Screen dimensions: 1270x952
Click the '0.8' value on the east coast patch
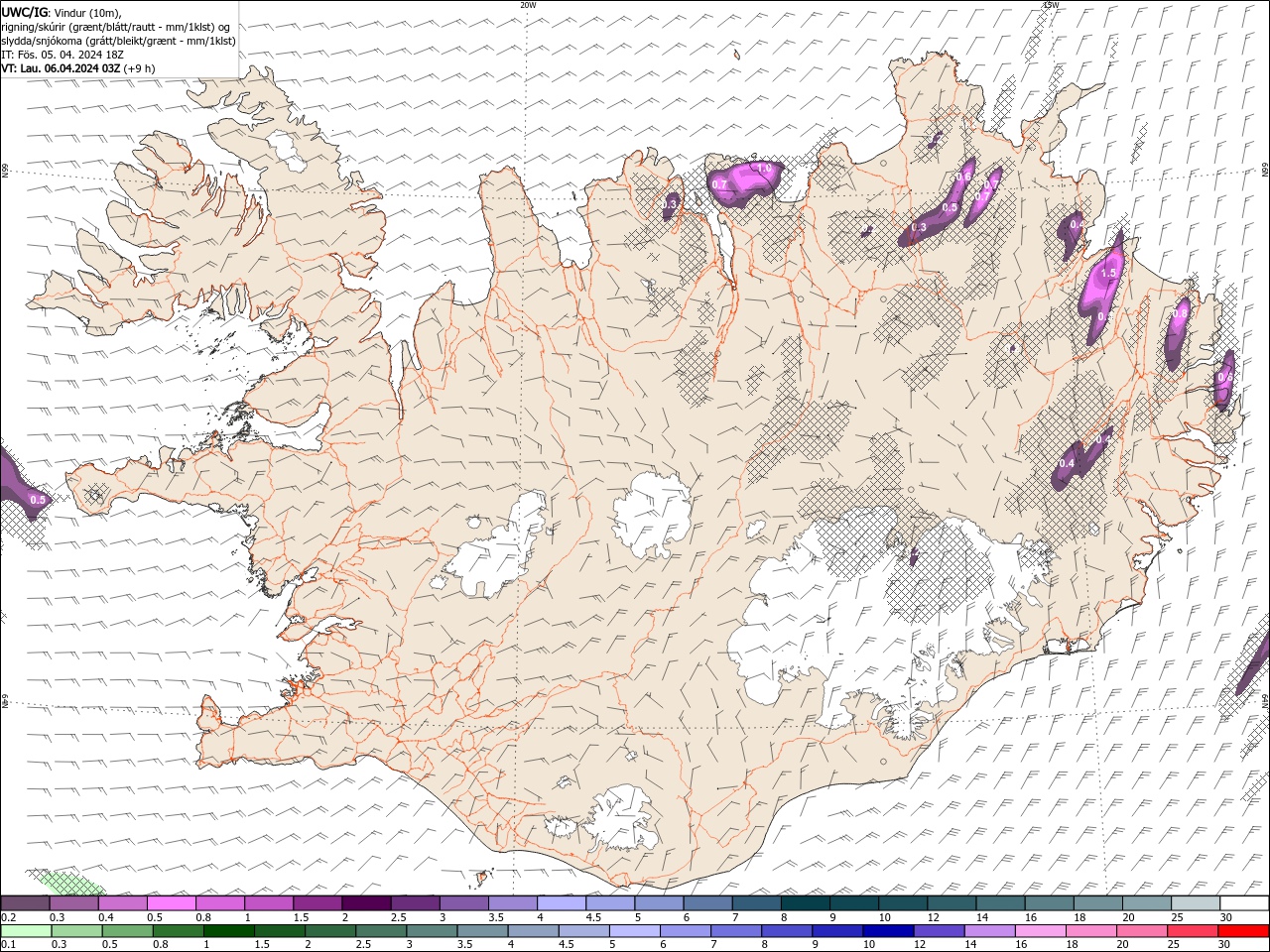point(1180,312)
